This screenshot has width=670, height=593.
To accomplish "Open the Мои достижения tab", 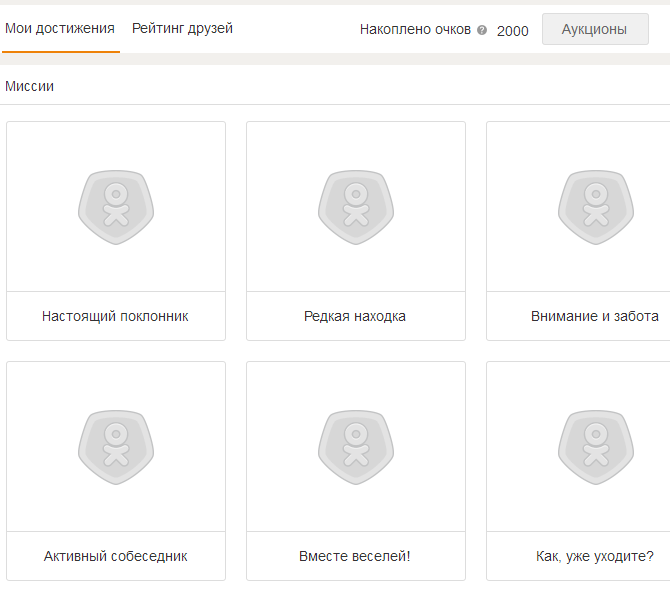I will click(x=60, y=29).
